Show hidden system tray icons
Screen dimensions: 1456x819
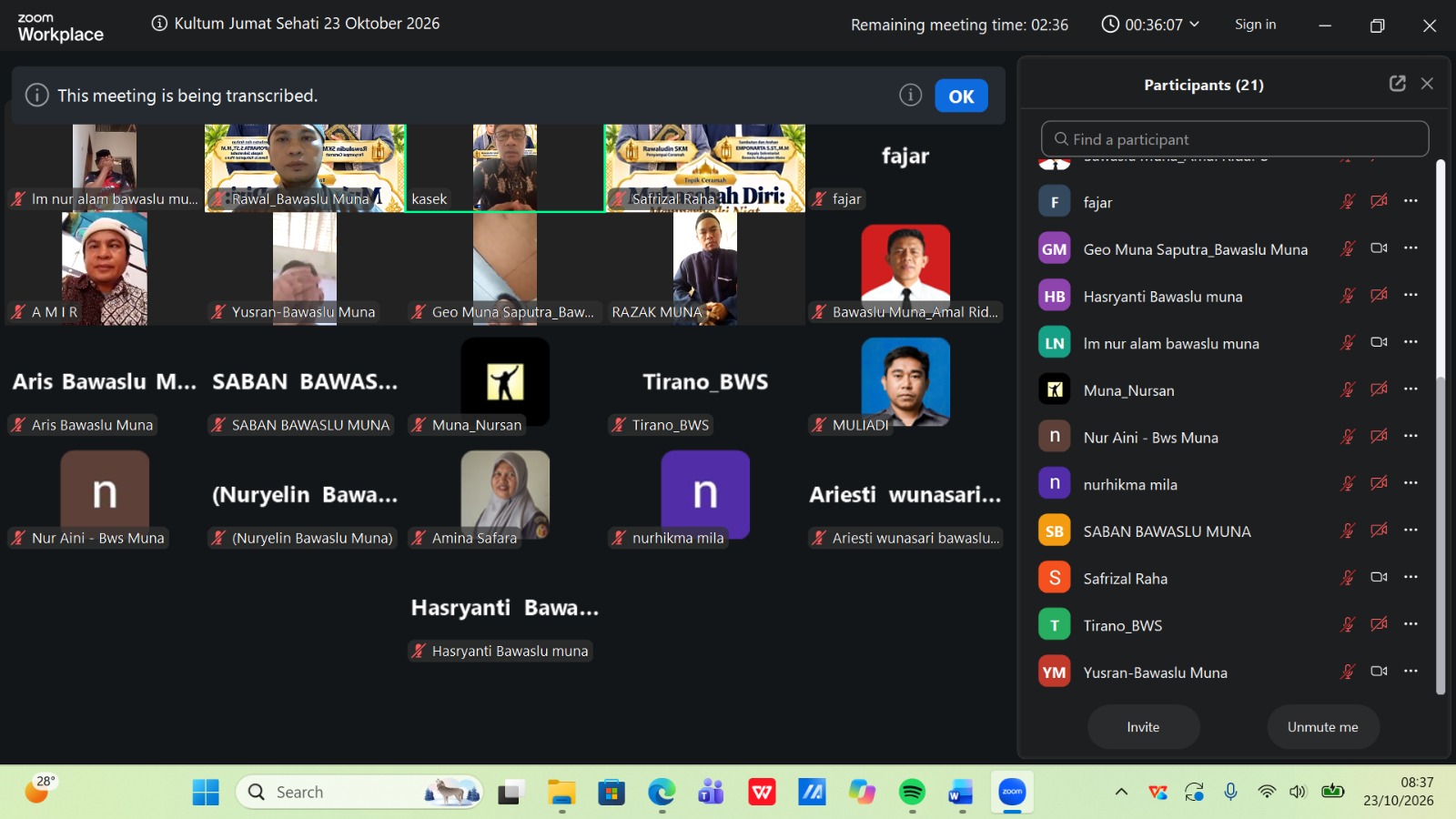[1121, 792]
